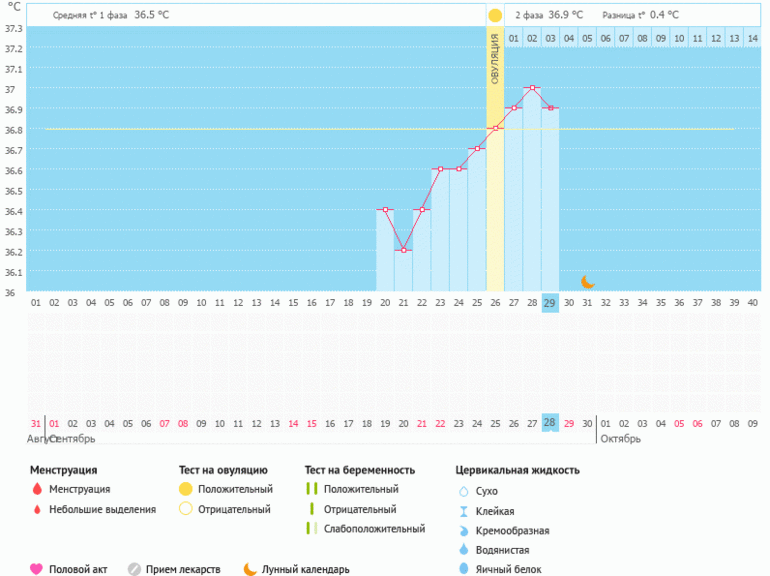Select the red Менструация drop icon
The width and height of the screenshot is (770, 576).
[x=37, y=489]
